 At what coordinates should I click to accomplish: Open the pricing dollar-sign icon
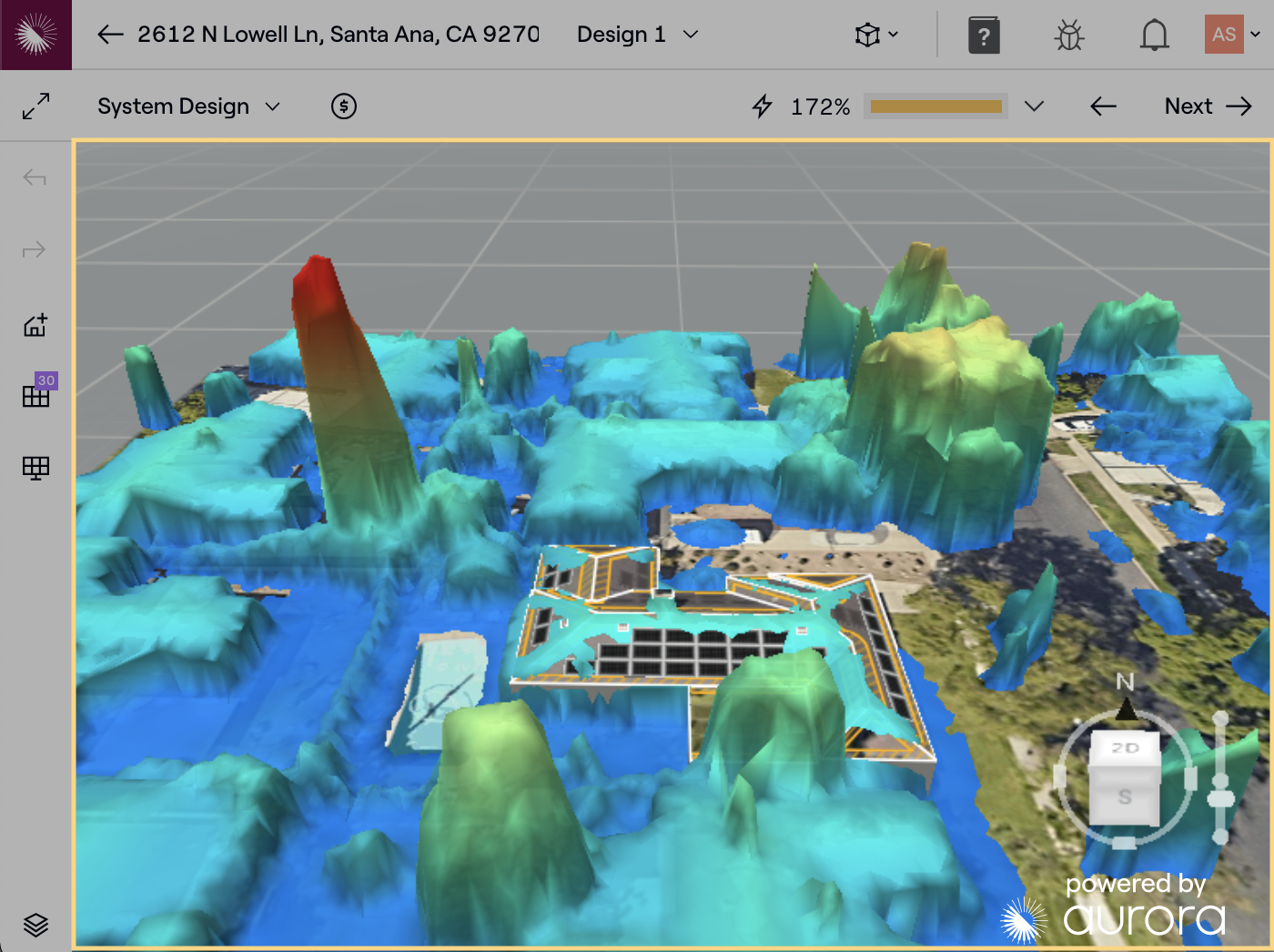point(343,106)
